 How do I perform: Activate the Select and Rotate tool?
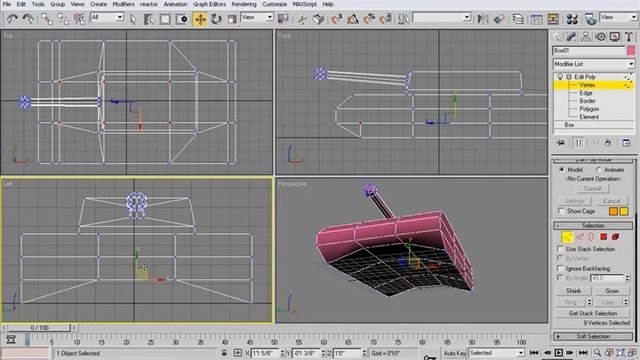click(216, 19)
